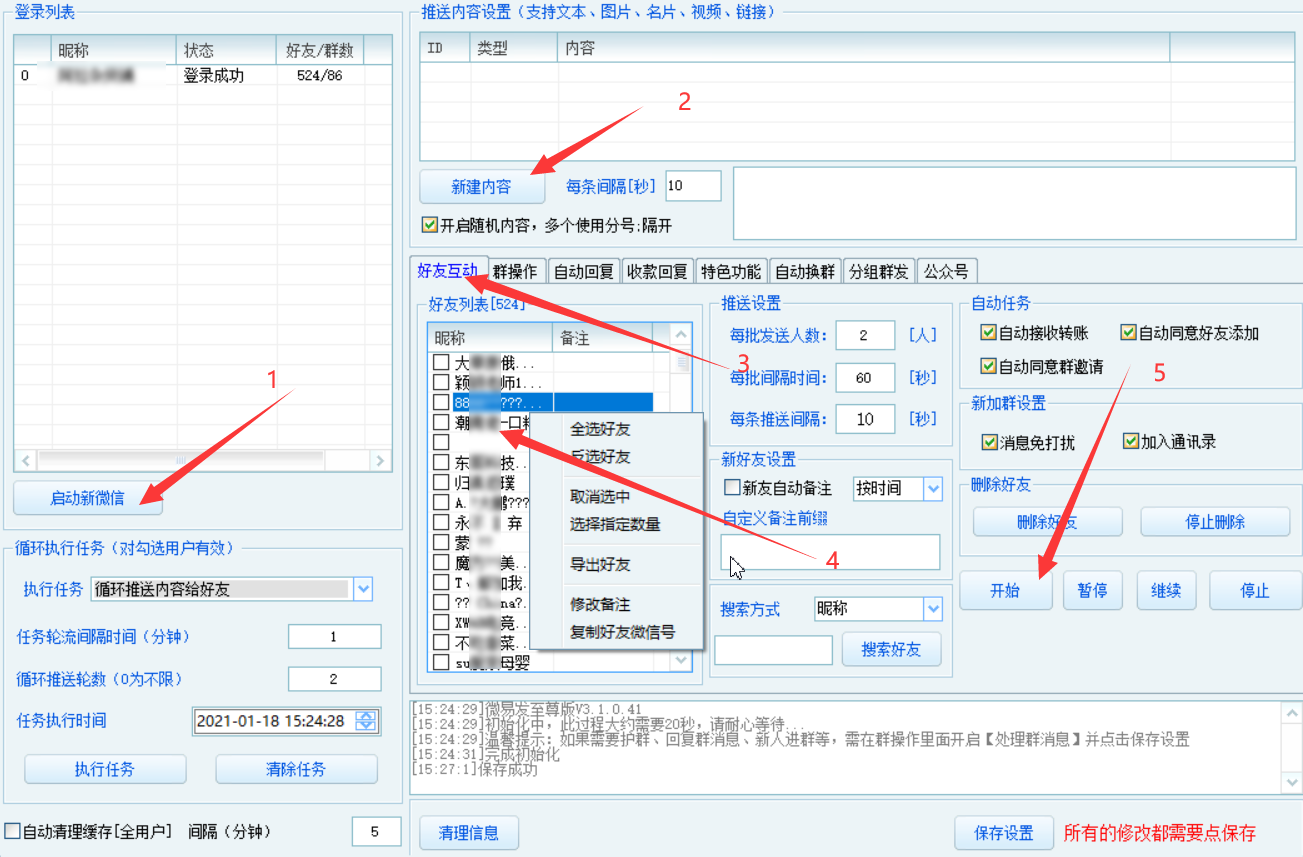
Task: Choose 导出好友 in the context menu
Action: 601,564
